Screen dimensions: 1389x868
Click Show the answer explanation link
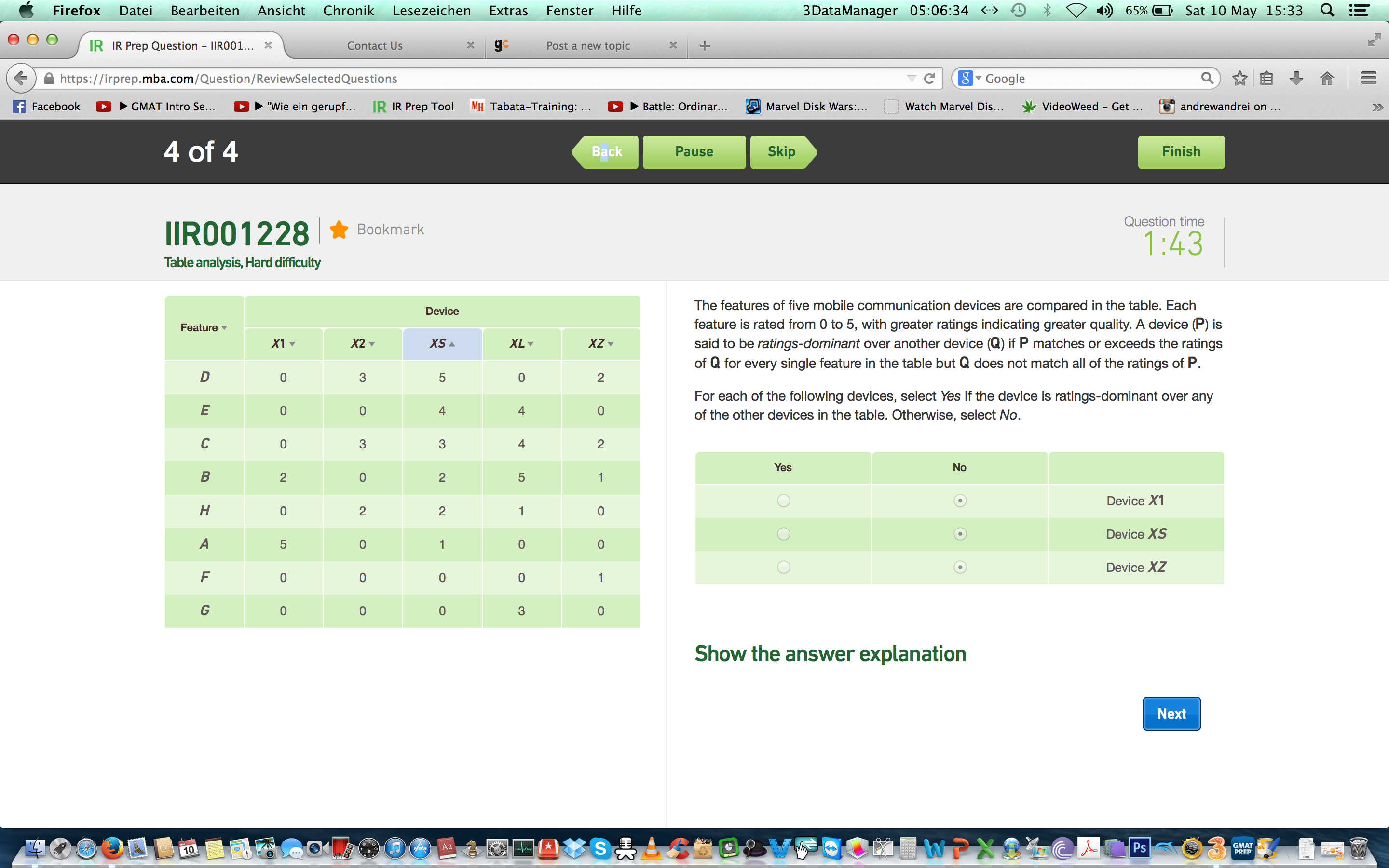point(830,654)
